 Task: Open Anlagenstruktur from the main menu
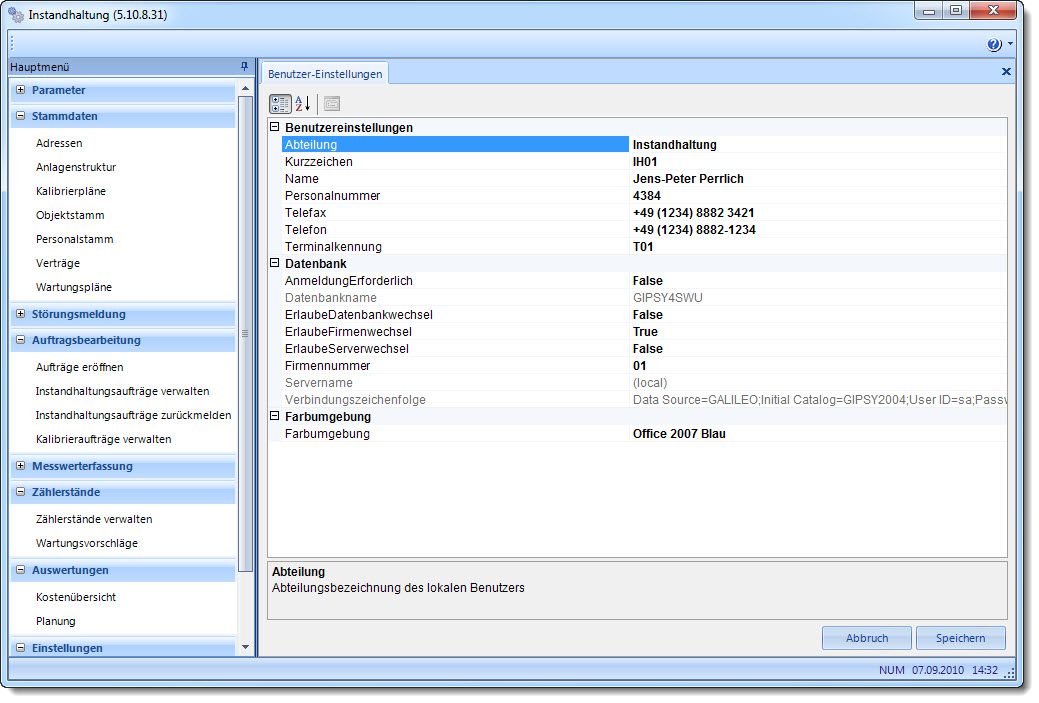76,167
